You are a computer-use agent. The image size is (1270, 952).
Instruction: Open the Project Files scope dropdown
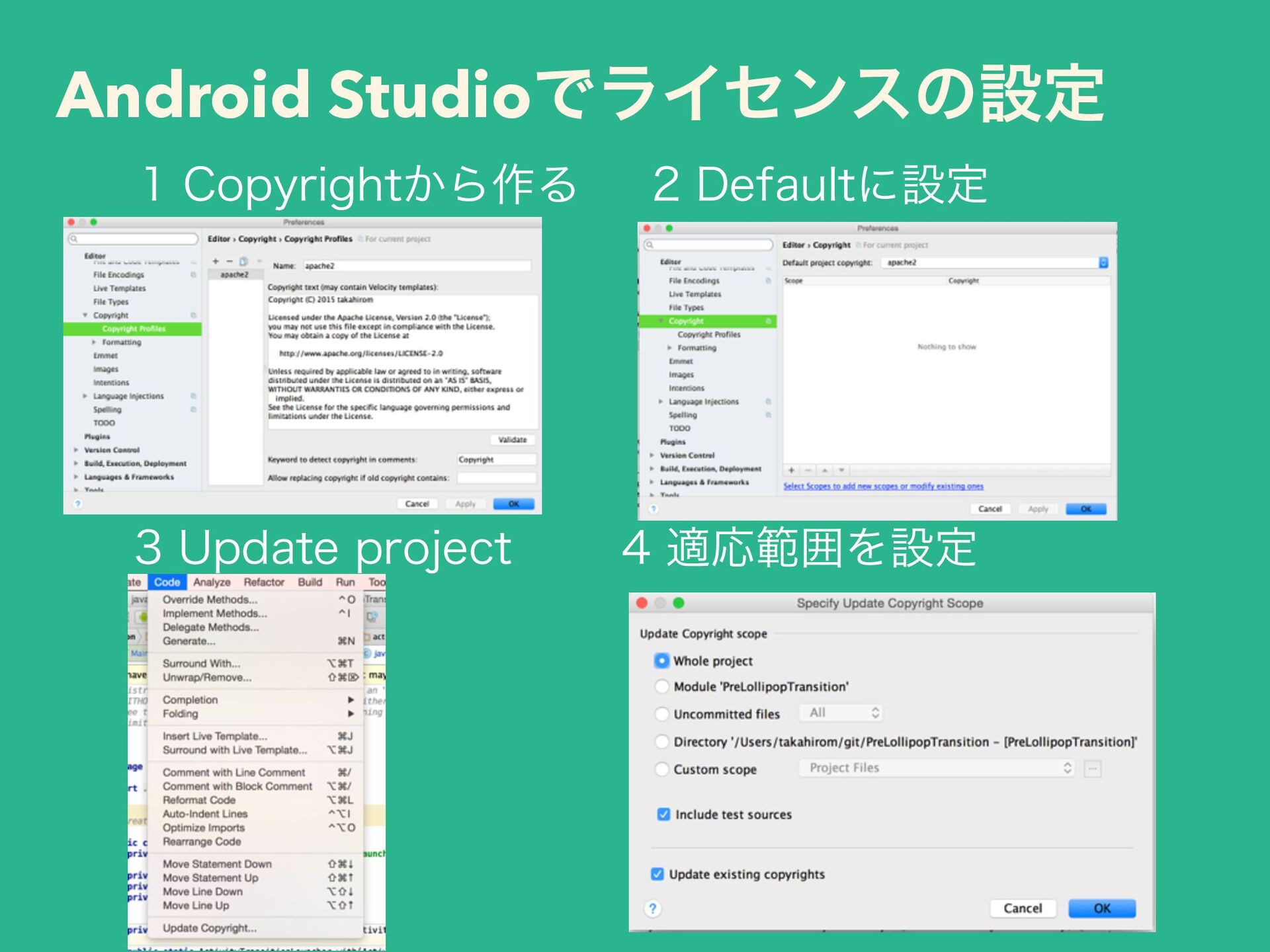[937, 768]
